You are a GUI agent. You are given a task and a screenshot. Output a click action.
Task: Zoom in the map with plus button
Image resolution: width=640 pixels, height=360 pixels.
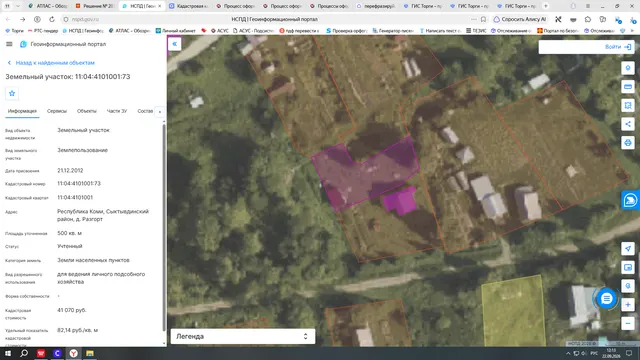[628, 304]
